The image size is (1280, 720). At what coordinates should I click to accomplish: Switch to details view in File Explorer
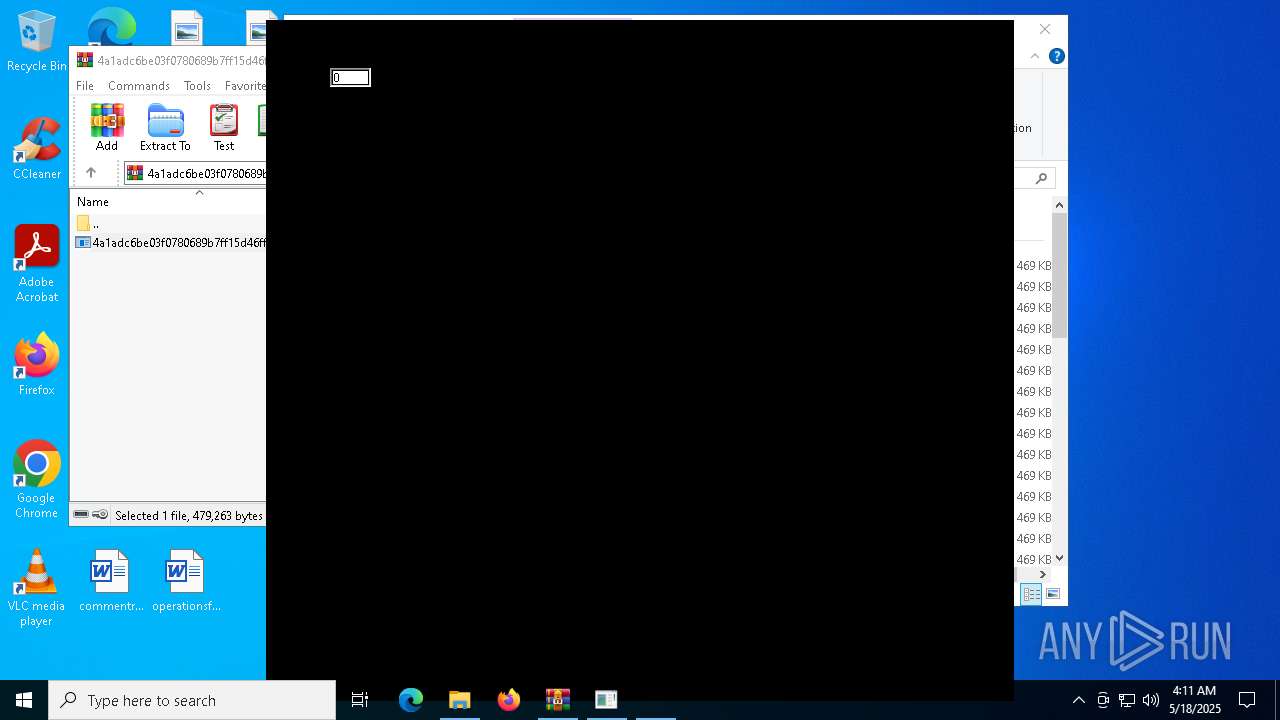pos(1031,594)
